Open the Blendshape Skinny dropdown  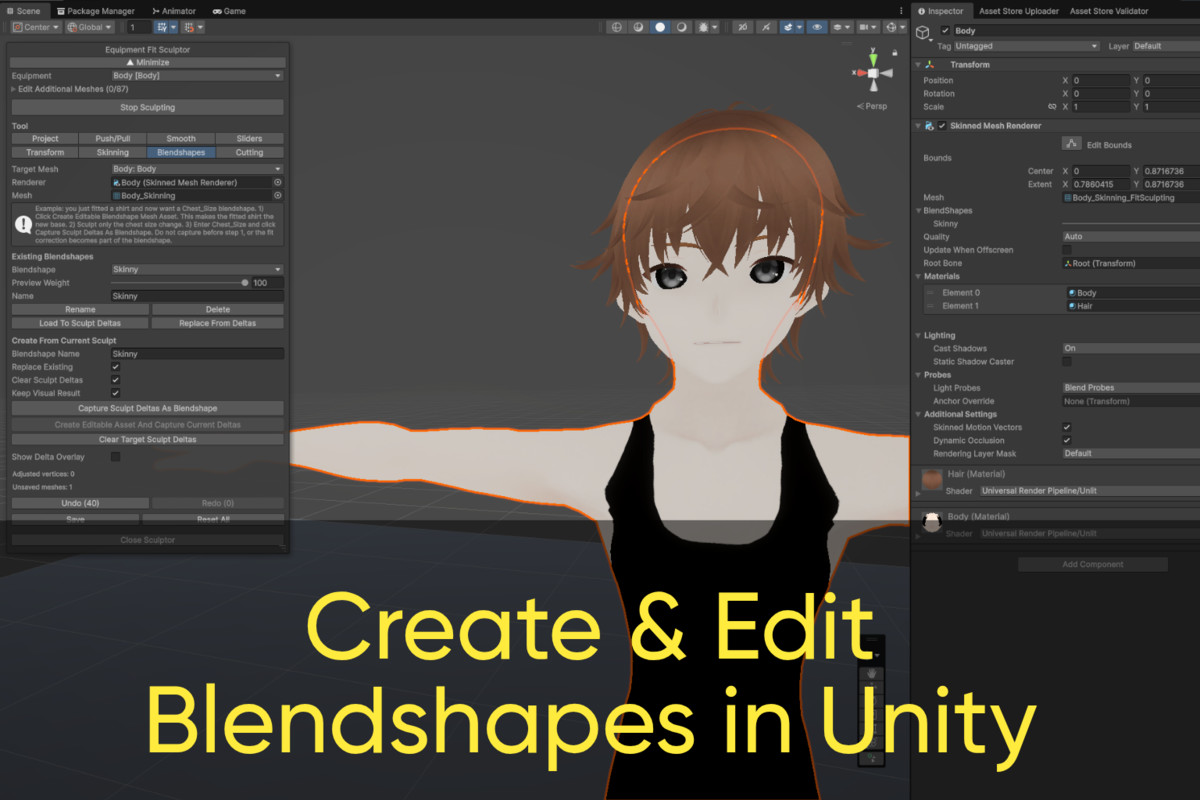click(x=197, y=270)
